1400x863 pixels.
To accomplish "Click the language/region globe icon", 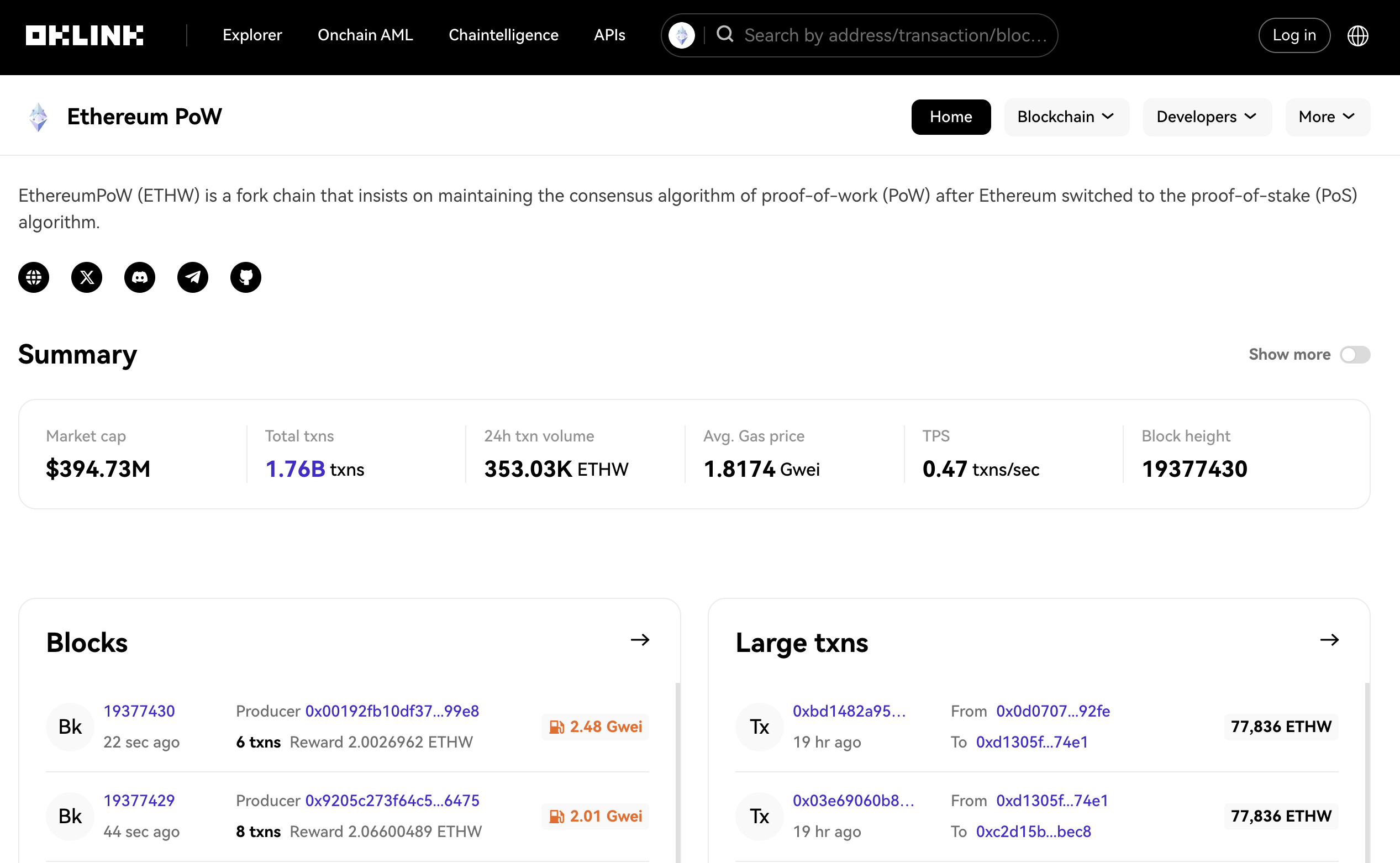I will [1358, 35].
